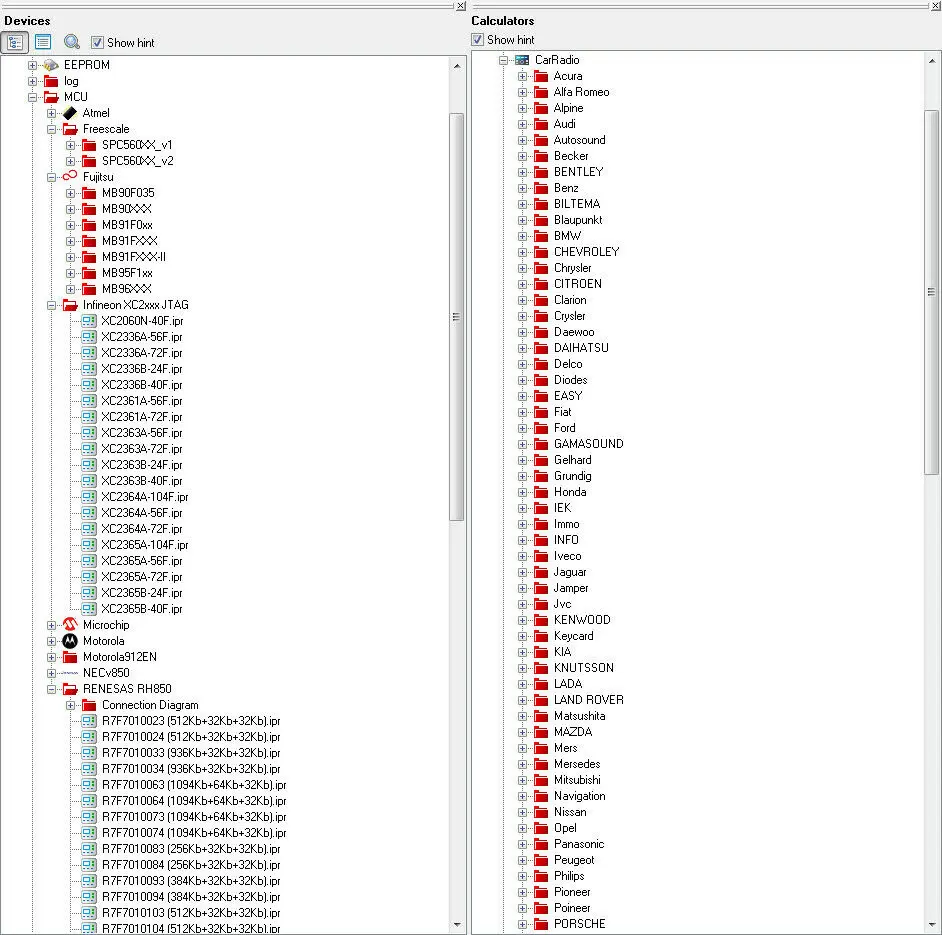Click the XC2060N-40F.ipr file icon
942x935 pixels.
(89, 321)
